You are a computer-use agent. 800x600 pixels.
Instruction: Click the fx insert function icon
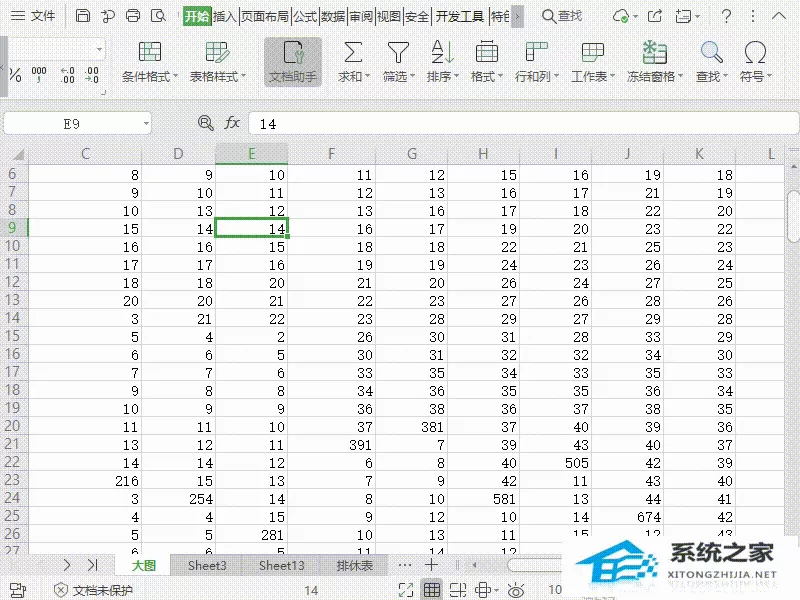tap(232, 123)
